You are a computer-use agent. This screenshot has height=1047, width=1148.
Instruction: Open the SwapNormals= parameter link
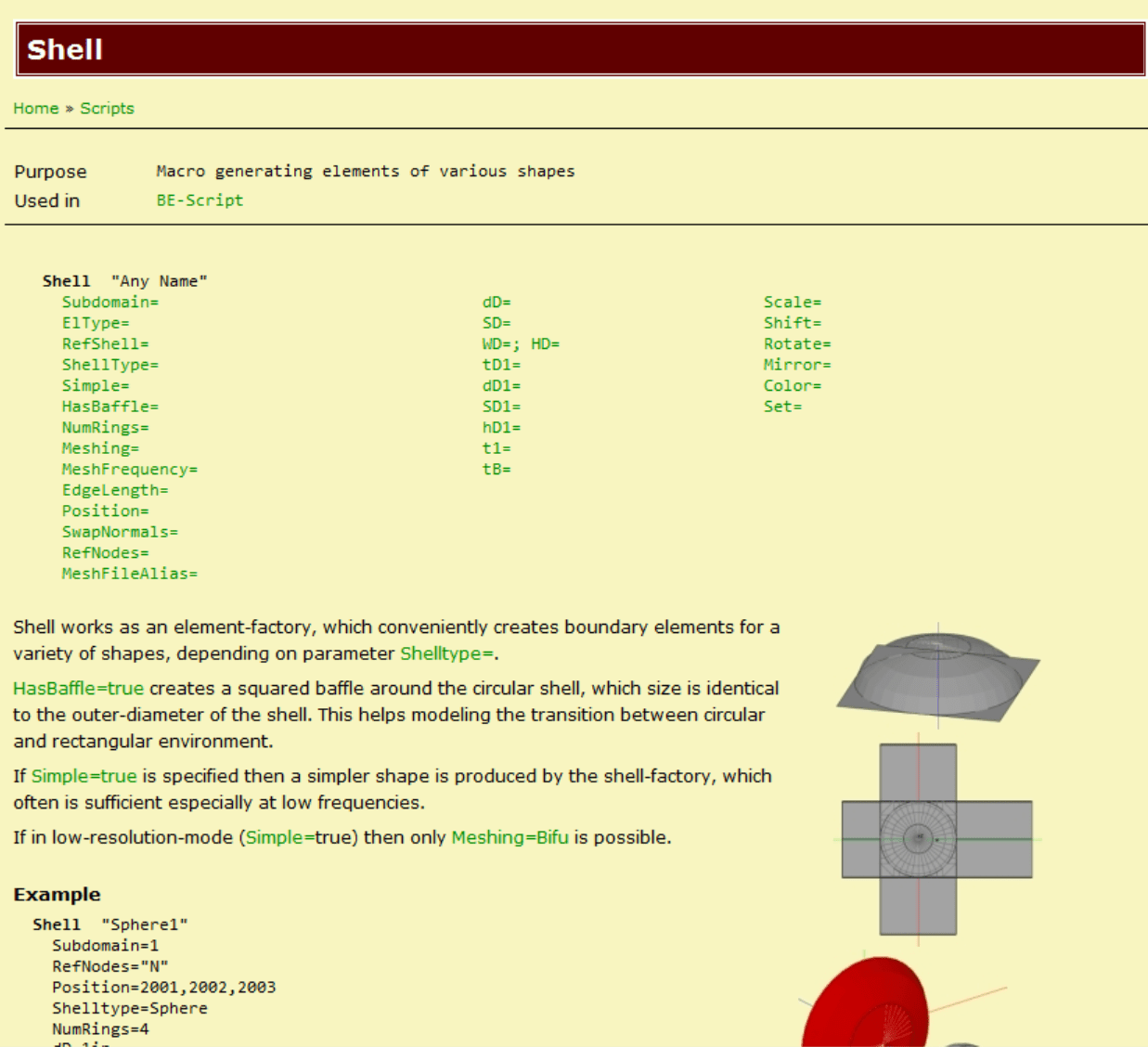[120, 532]
